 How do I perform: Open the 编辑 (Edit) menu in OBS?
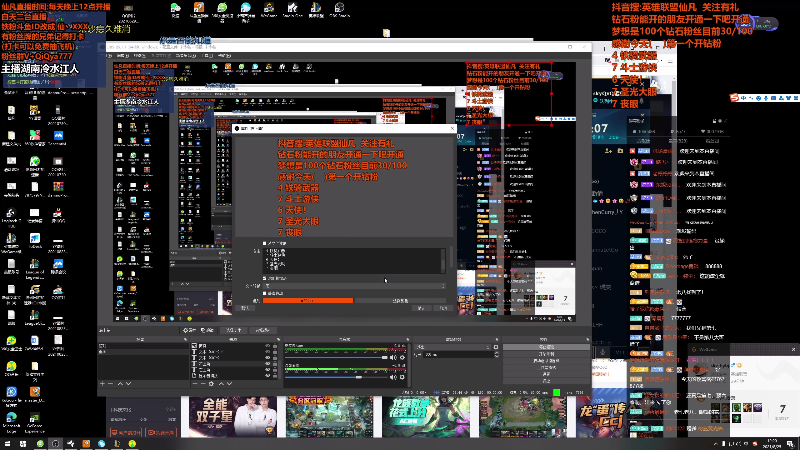[x=125, y=55]
